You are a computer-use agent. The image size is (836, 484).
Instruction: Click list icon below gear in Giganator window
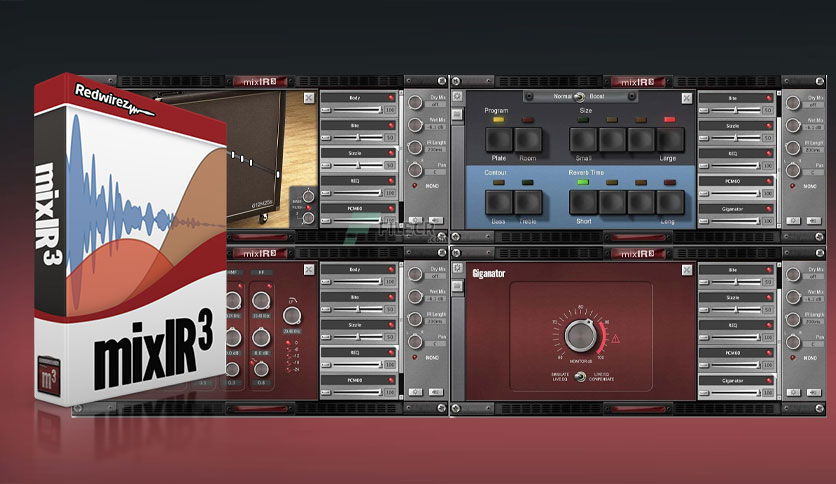pos(457,287)
